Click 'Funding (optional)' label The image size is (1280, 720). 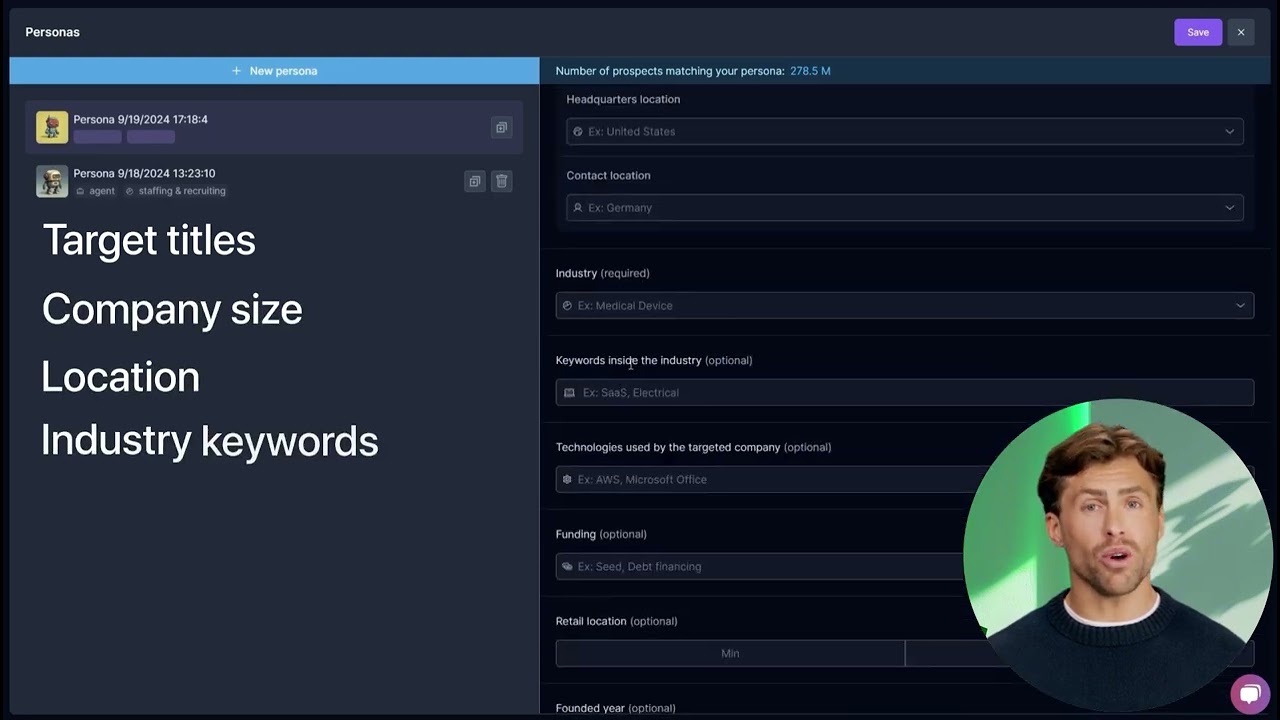(601, 534)
